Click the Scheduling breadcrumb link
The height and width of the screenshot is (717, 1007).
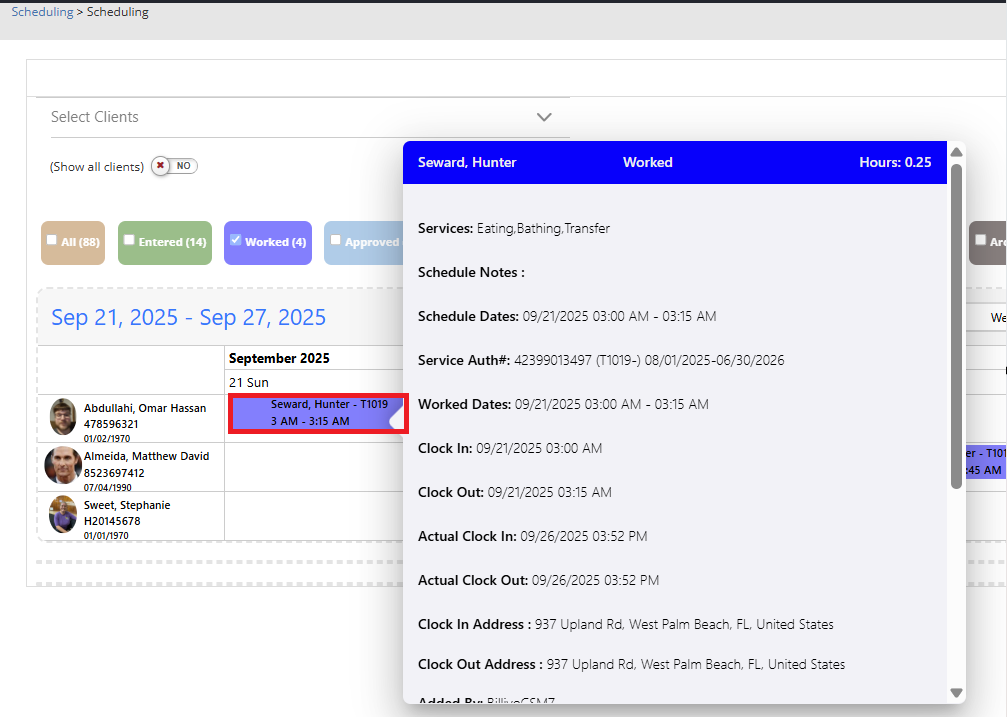click(42, 12)
